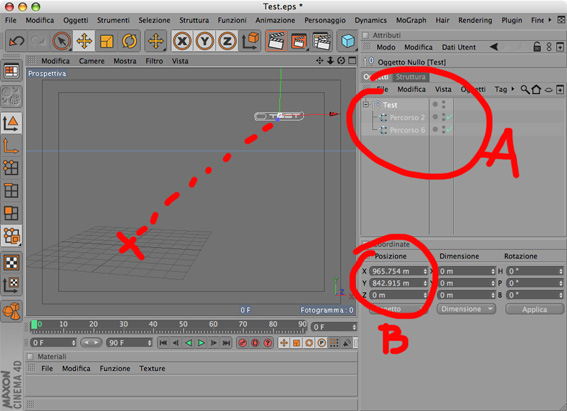Toggle the Z axis lock
The image size is (567, 411).
click(x=227, y=41)
